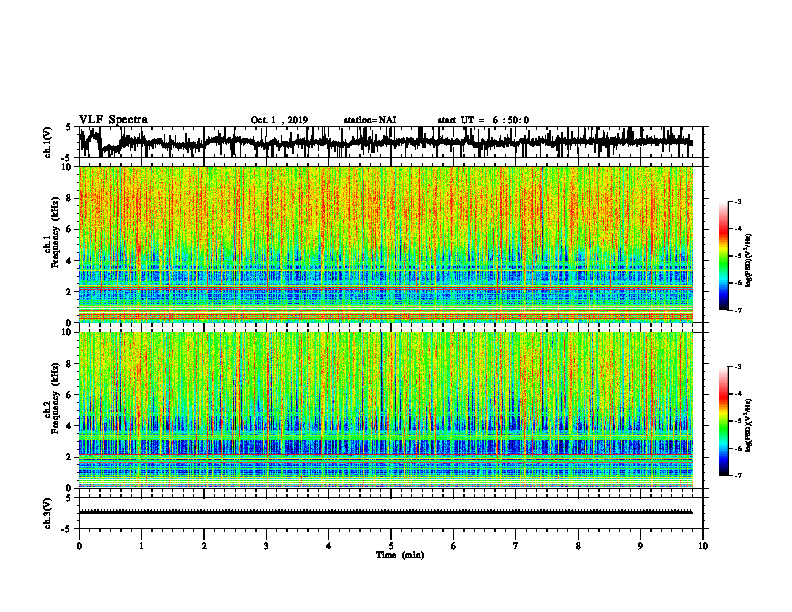Image resolution: width=792 pixels, height=612 pixels.
Task: Click the "6" kHz tick on ch.1 spectrogram
Action: (70, 229)
